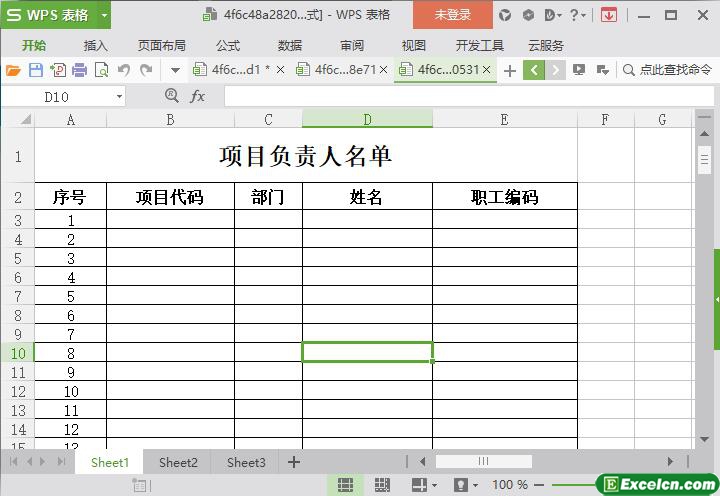Click the Redo arrow icon
720x496 pixels.
[146, 70]
